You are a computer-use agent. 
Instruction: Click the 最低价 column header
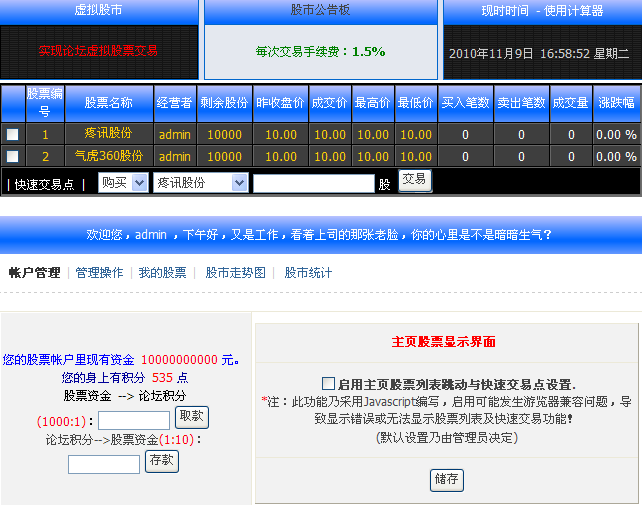click(416, 103)
